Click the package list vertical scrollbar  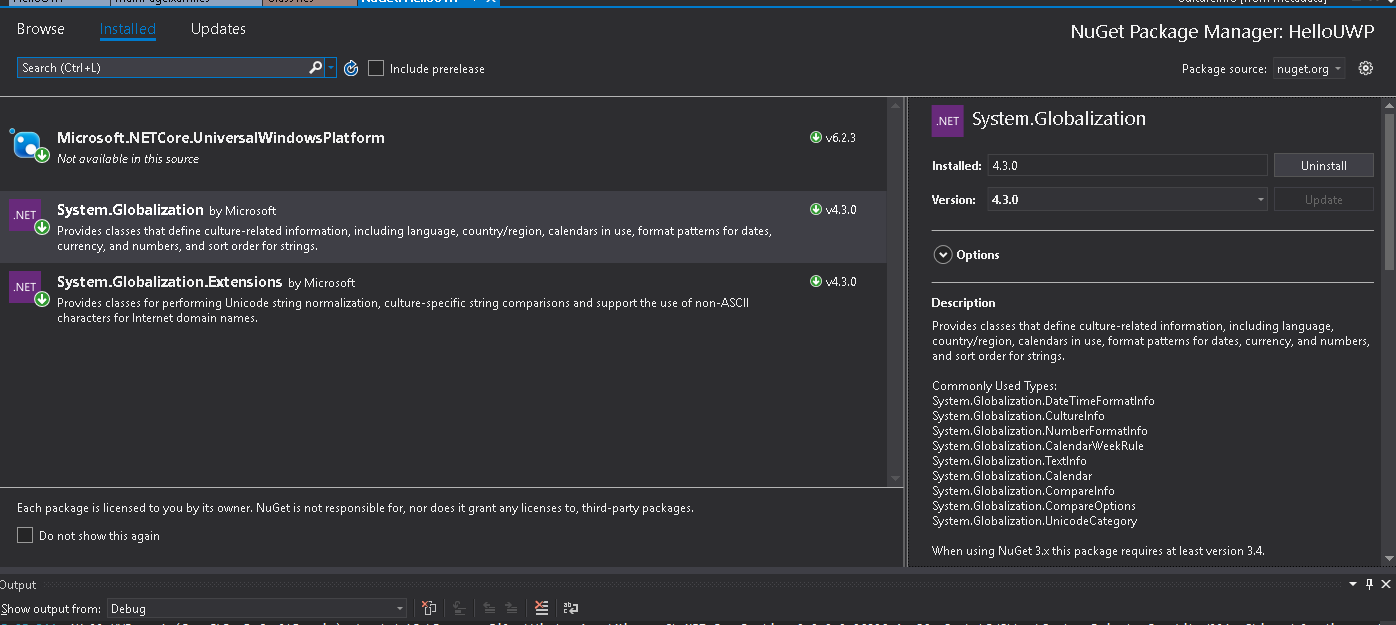coord(895,292)
